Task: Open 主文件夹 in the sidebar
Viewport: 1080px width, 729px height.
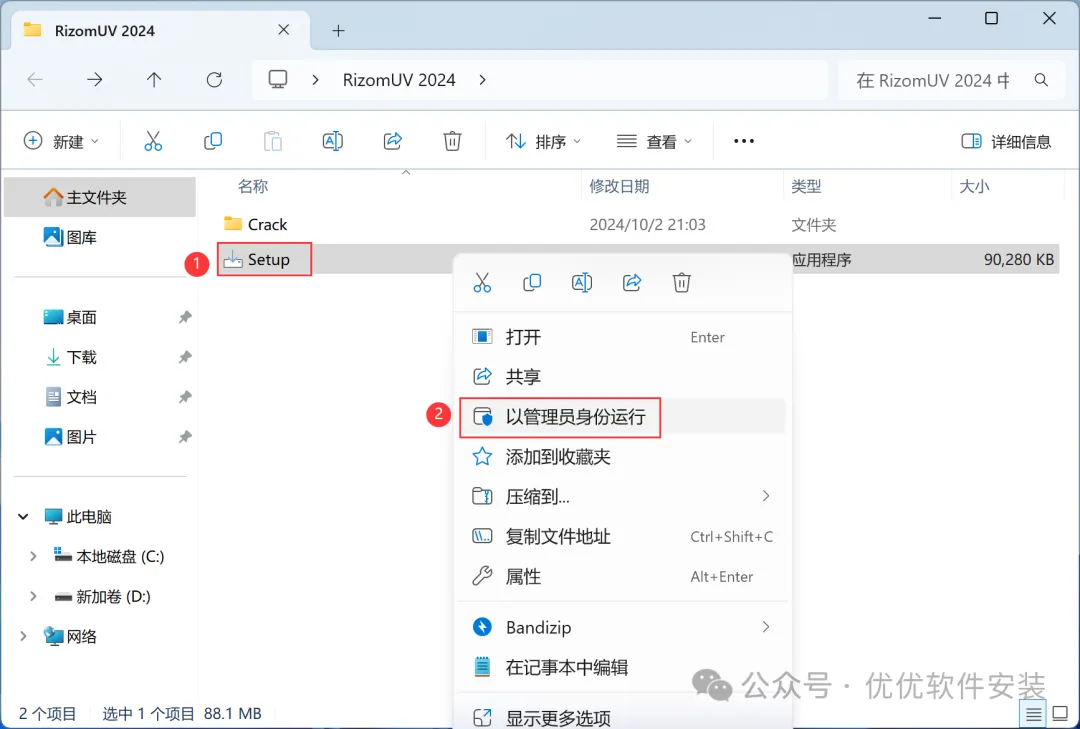Action: point(100,197)
